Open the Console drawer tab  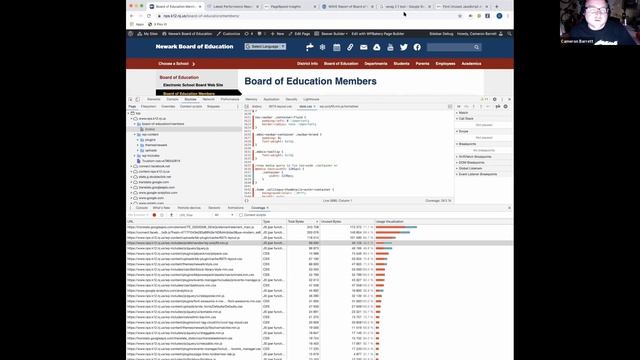[142, 208]
